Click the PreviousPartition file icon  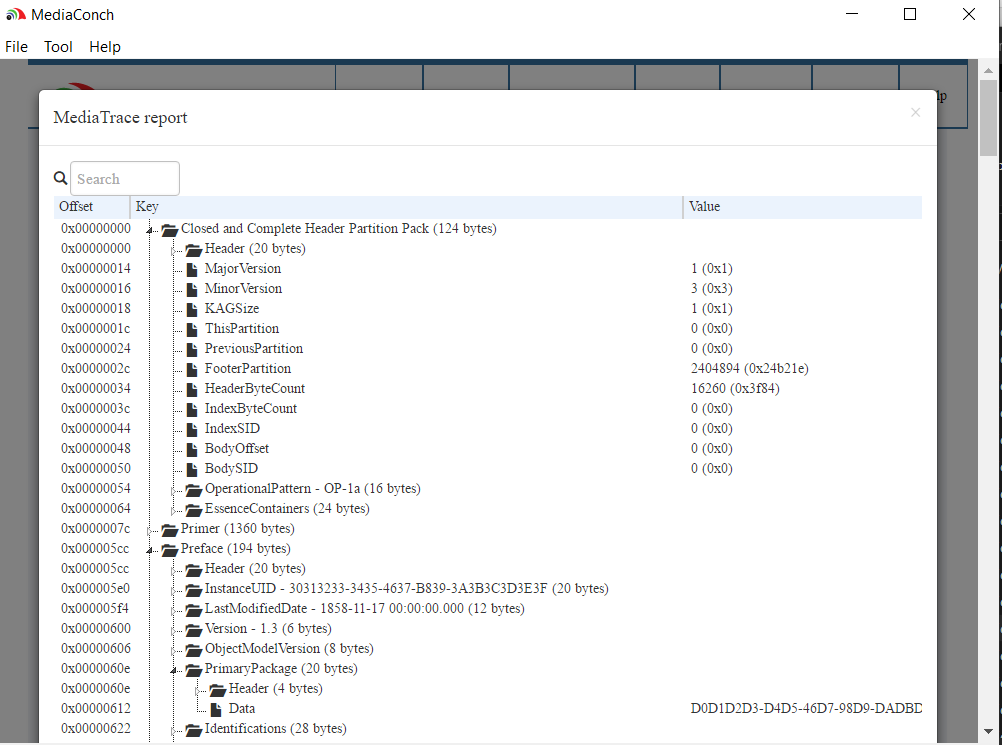pos(192,349)
